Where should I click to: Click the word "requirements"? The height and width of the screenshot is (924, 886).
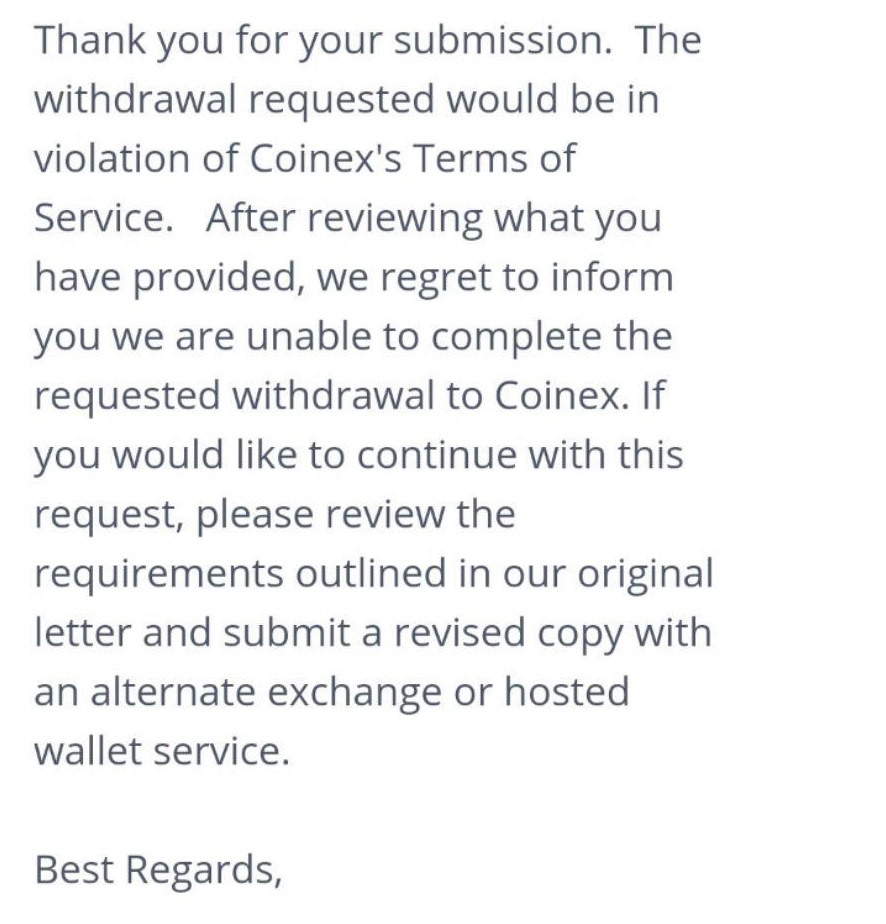158,575
